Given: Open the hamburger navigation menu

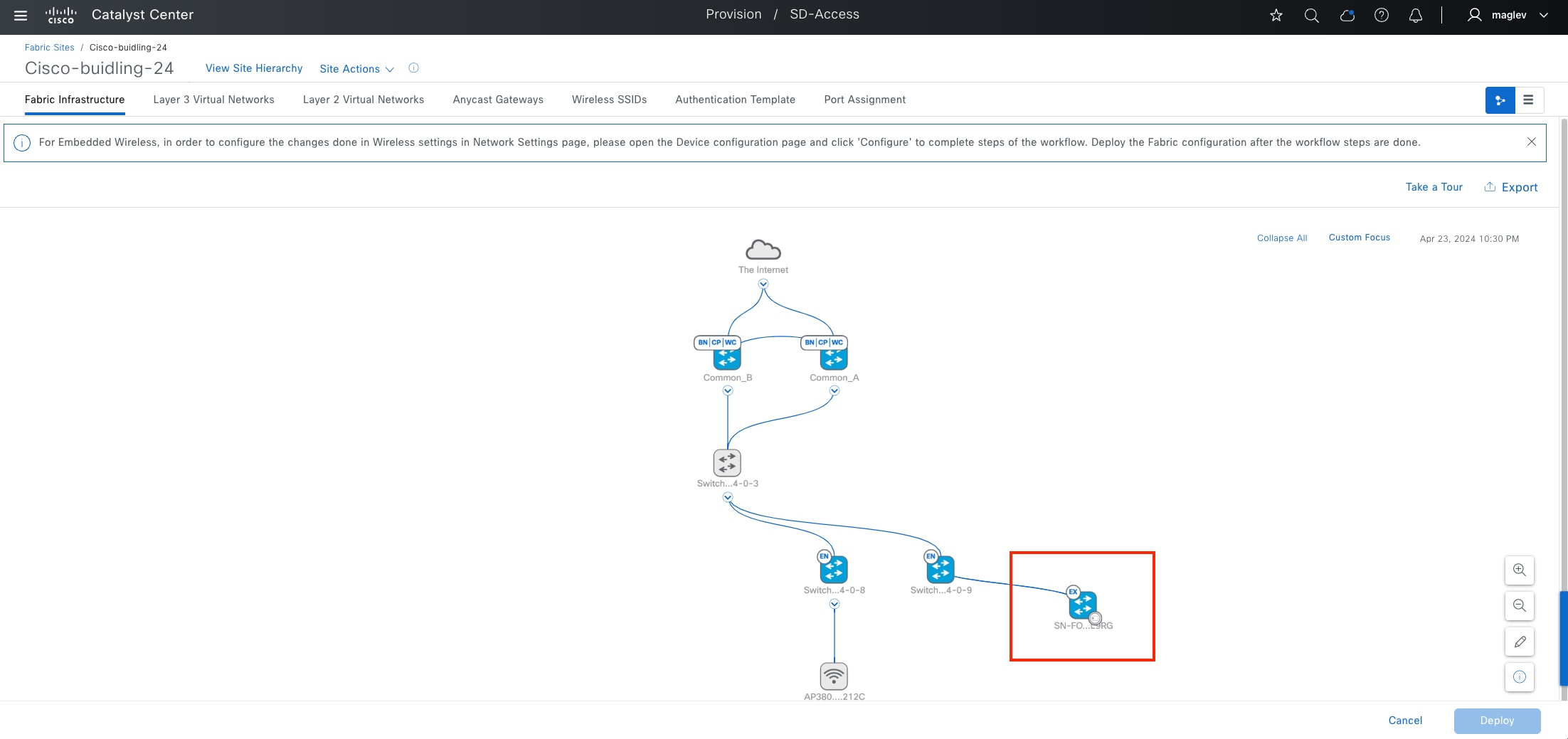Looking at the screenshot, I should [x=21, y=15].
